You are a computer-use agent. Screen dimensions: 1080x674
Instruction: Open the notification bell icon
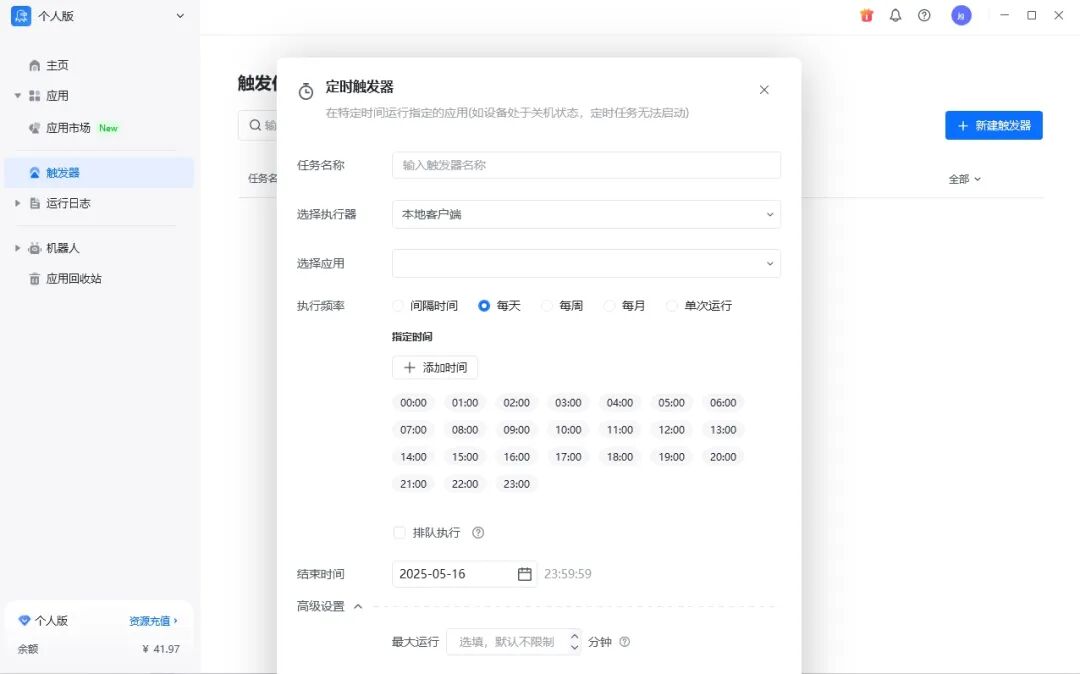(895, 15)
